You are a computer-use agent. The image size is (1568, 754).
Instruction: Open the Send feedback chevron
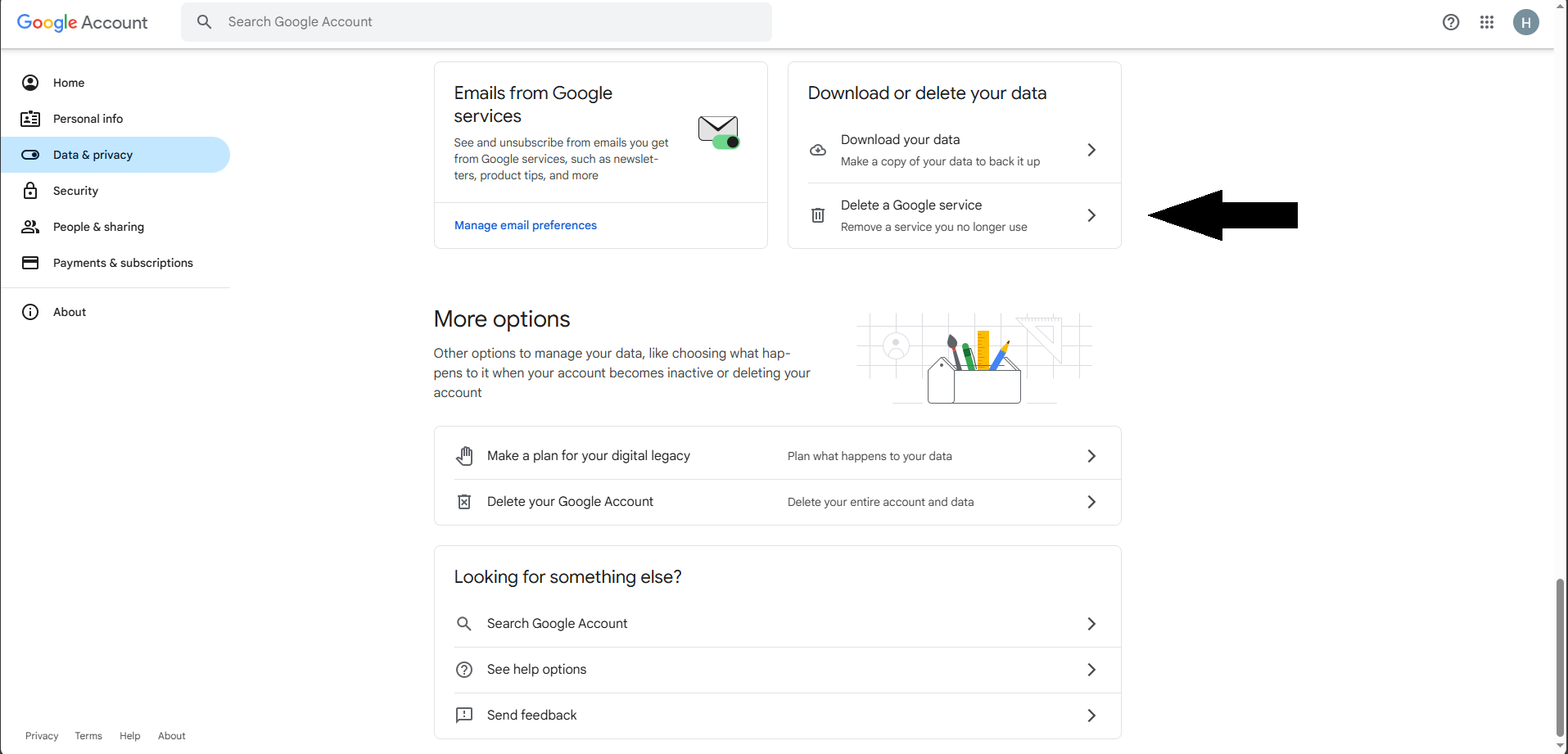(x=1091, y=716)
